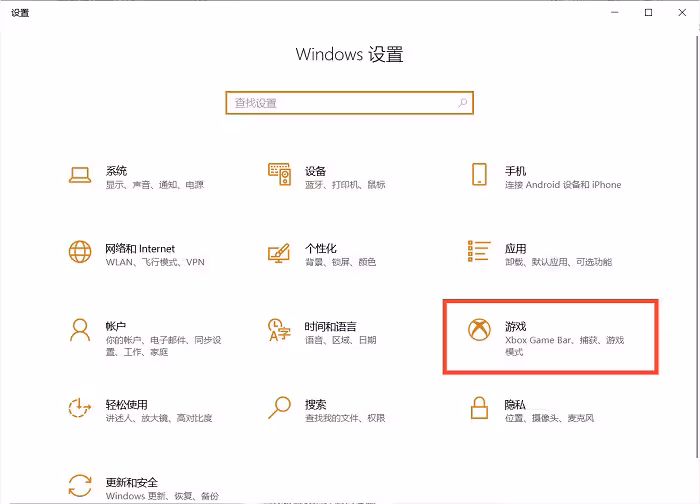The height and width of the screenshot is (504, 700).
Task: Click the 查找我的文件、权限 description
Action: pos(345,418)
